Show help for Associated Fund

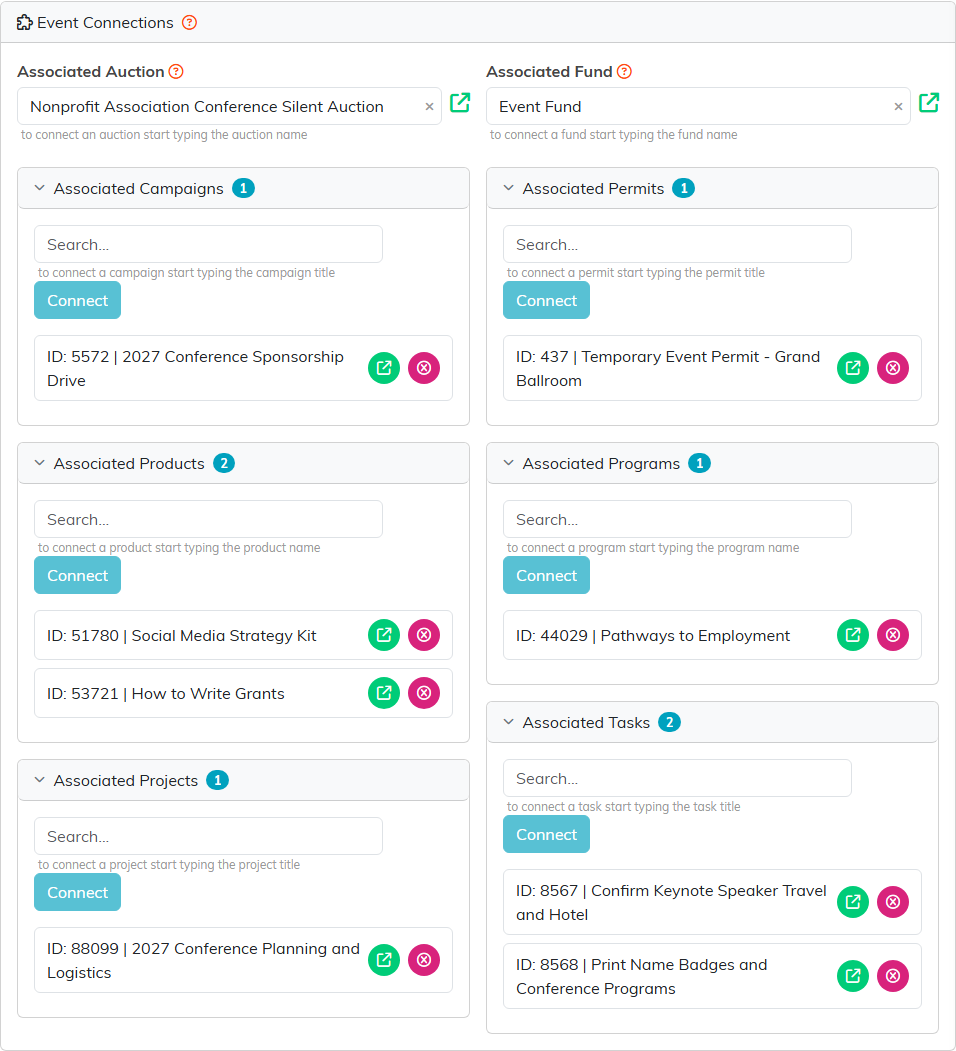[624, 72]
